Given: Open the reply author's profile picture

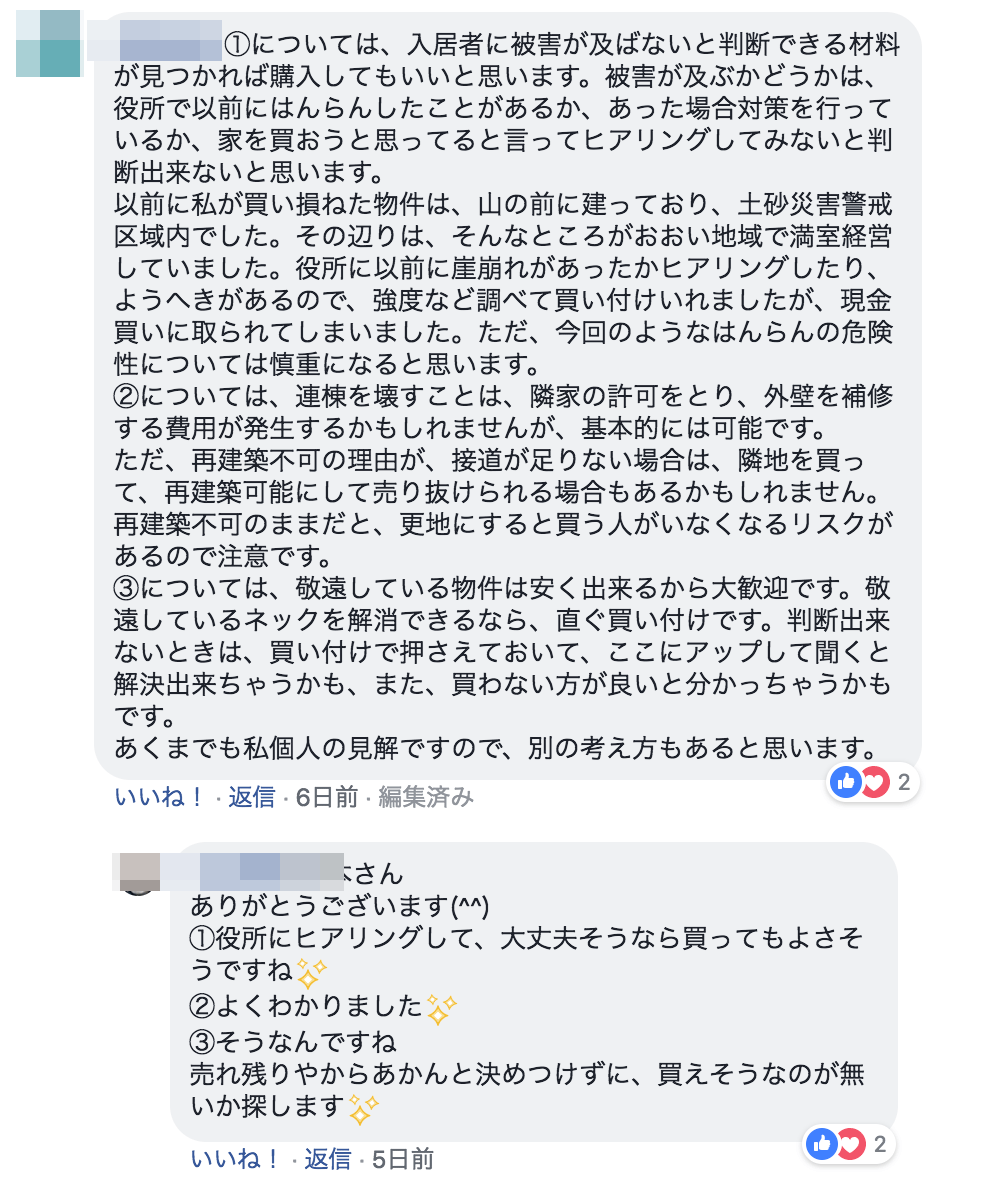Looking at the screenshot, I should tap(137, 873).
